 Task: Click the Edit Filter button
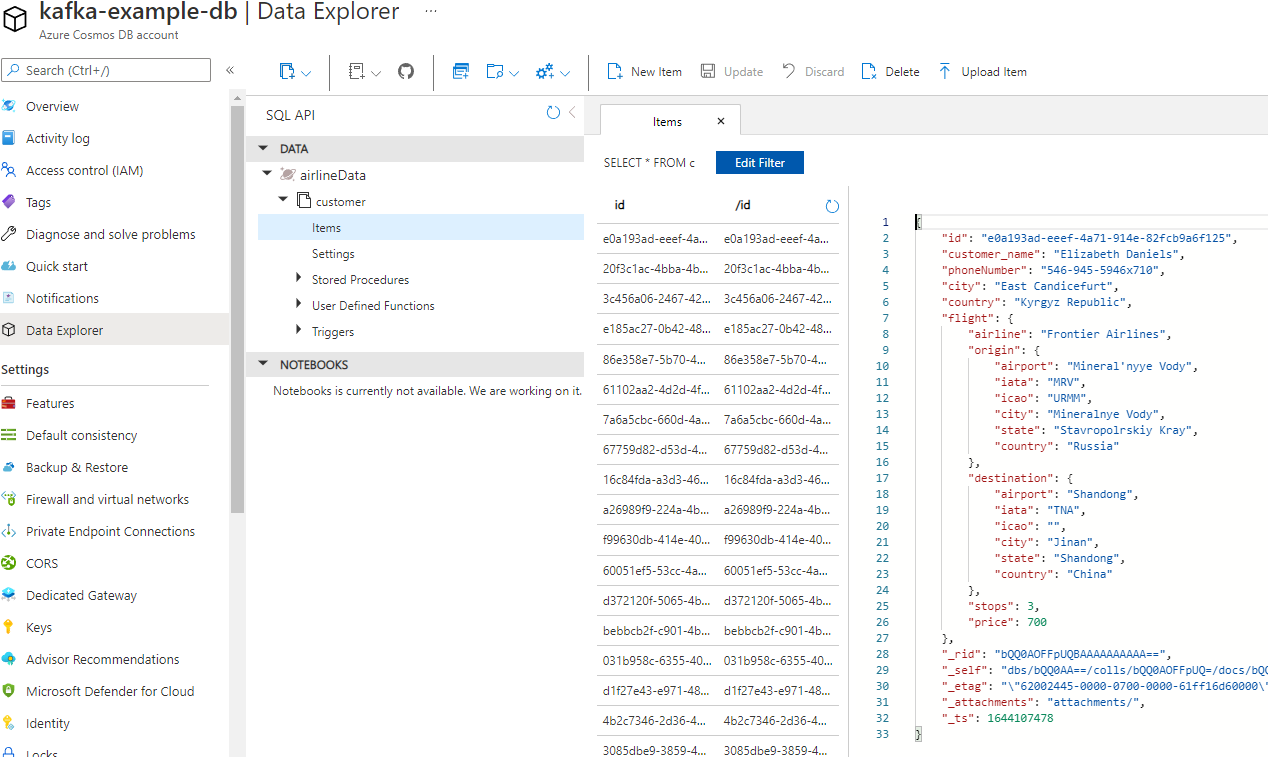(760, 163)
